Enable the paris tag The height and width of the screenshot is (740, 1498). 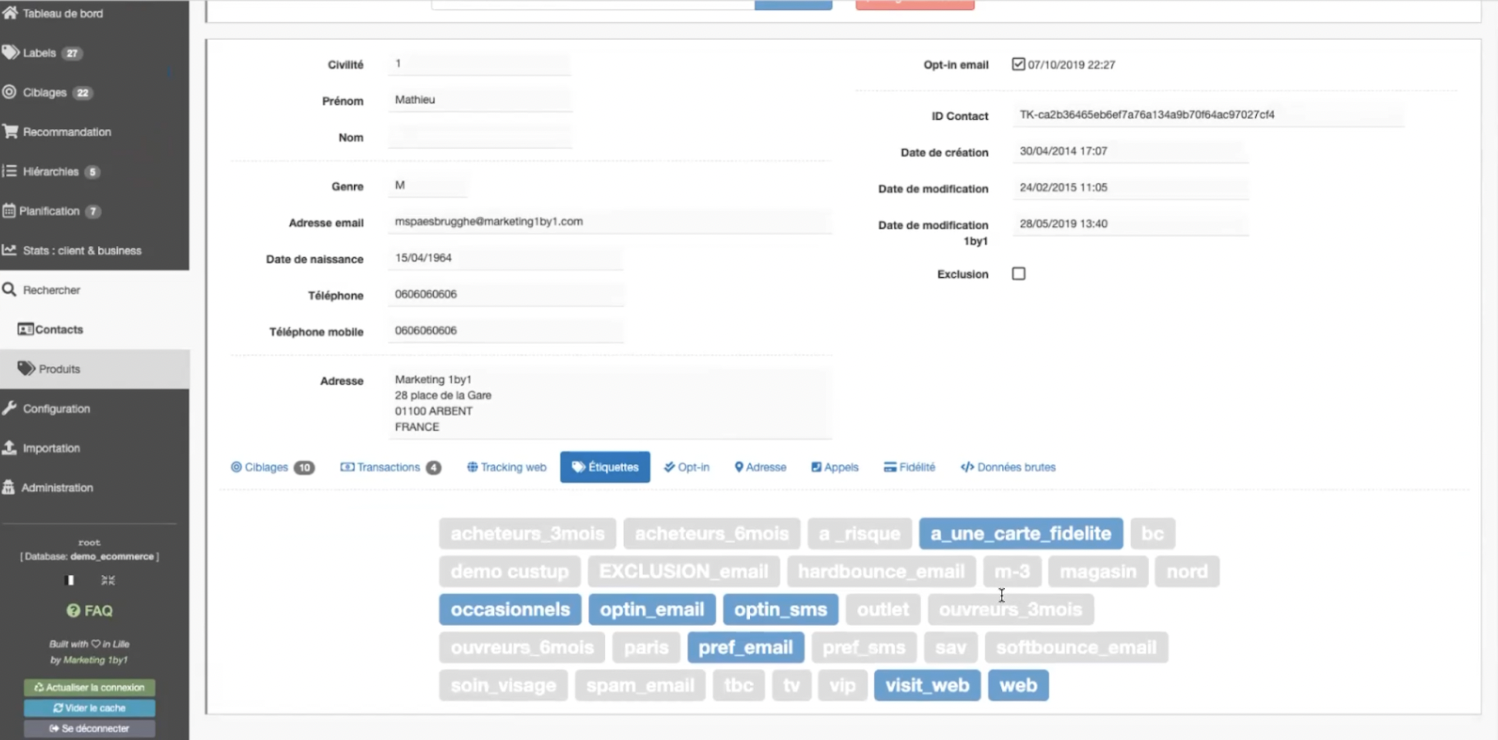(x=646, y=647)
